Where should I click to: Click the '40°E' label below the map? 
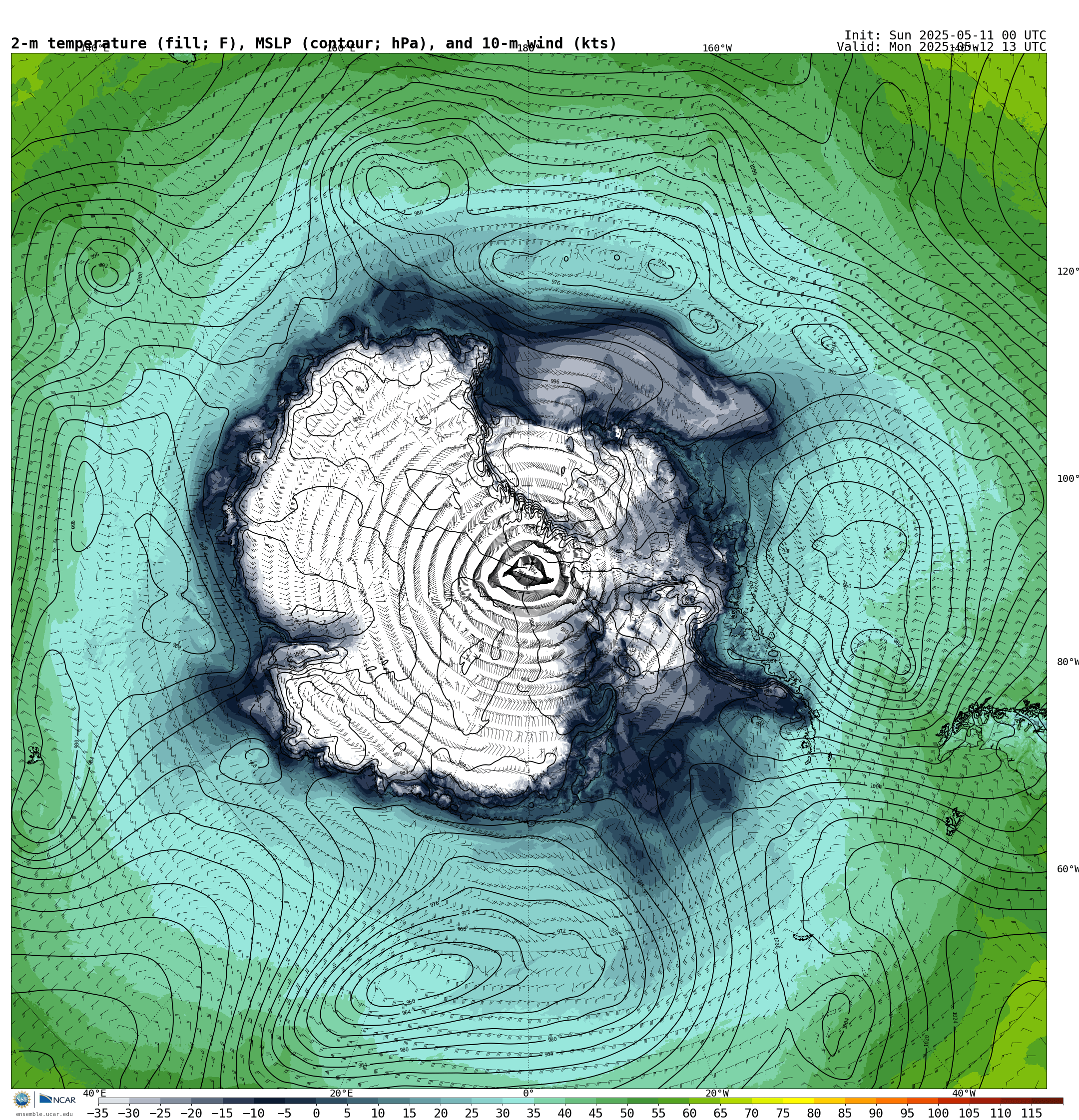tap(94, 1093)
